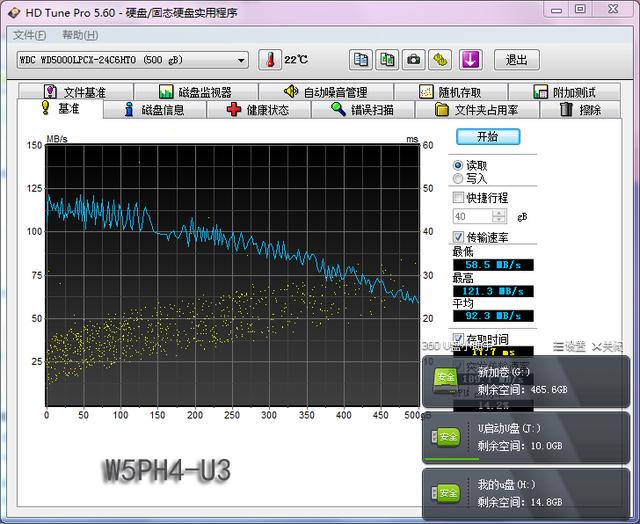Image resolution: width=640 pixels, height=524 pixels.
Task: Click the 121.3 MB/s maximum value
Action: [x=493, y=291]
